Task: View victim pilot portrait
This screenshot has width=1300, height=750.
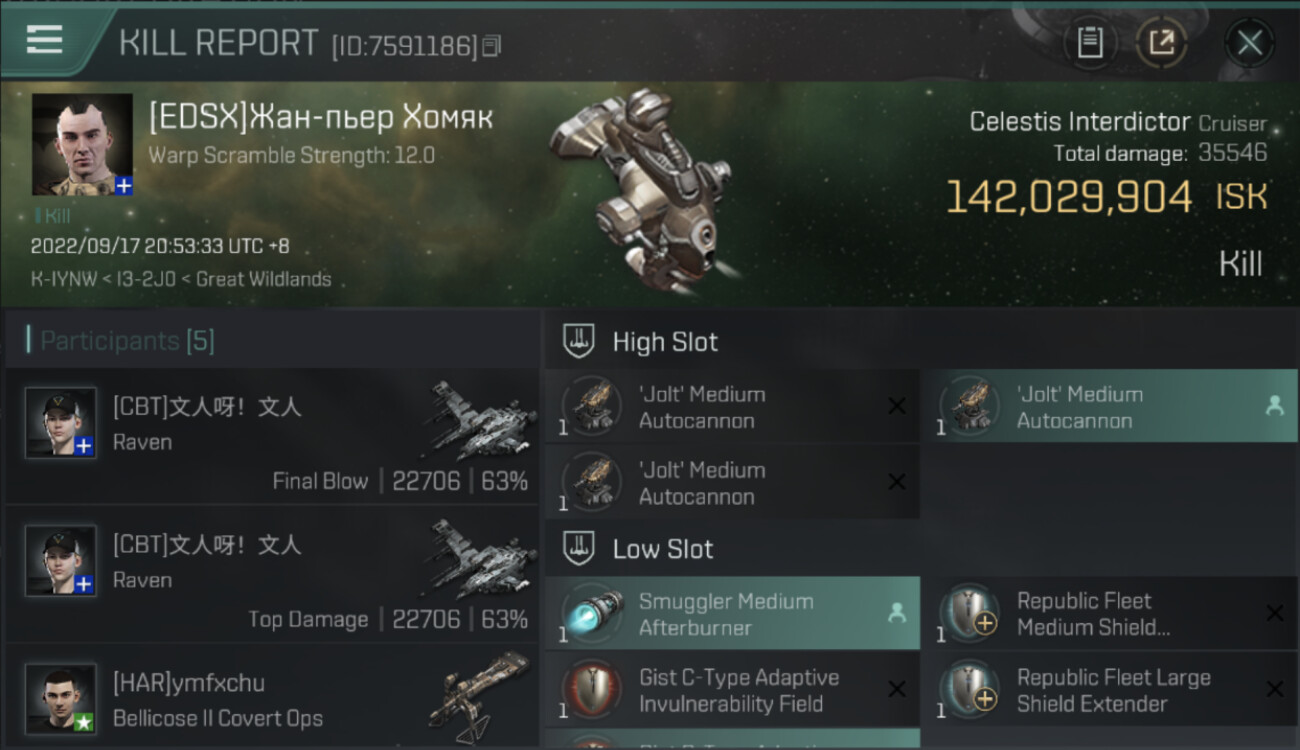Action: coord(82,144)
